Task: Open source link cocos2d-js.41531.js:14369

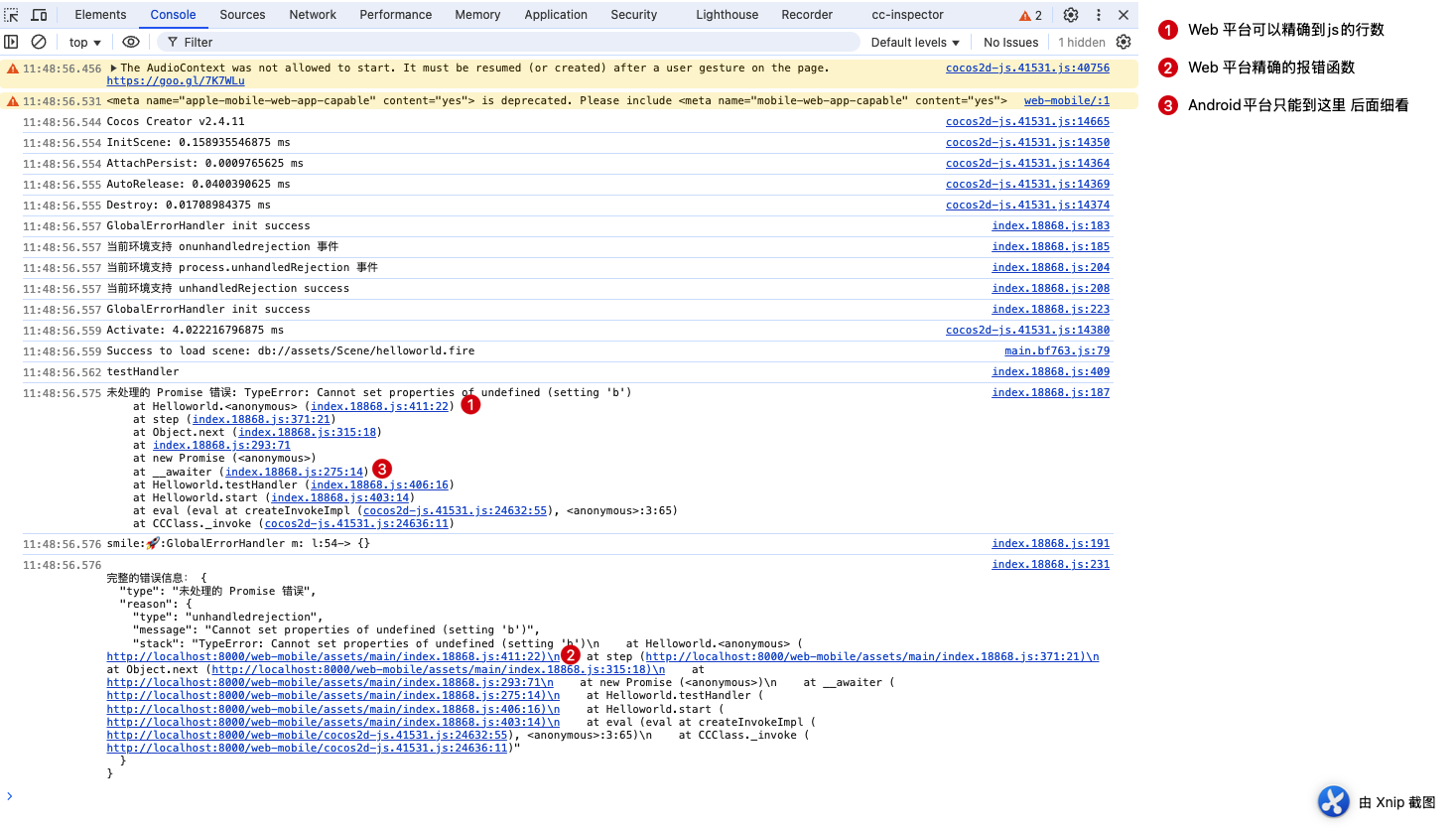Action: click(1027, 185)
